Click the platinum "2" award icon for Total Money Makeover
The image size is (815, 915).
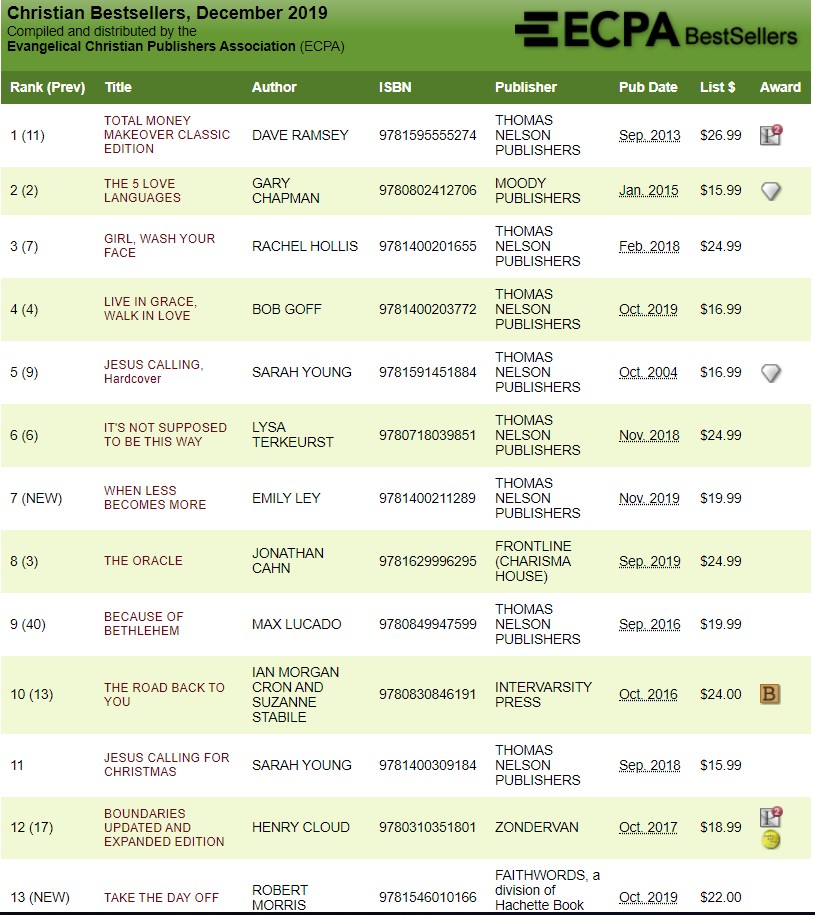(x=768, y=133)
